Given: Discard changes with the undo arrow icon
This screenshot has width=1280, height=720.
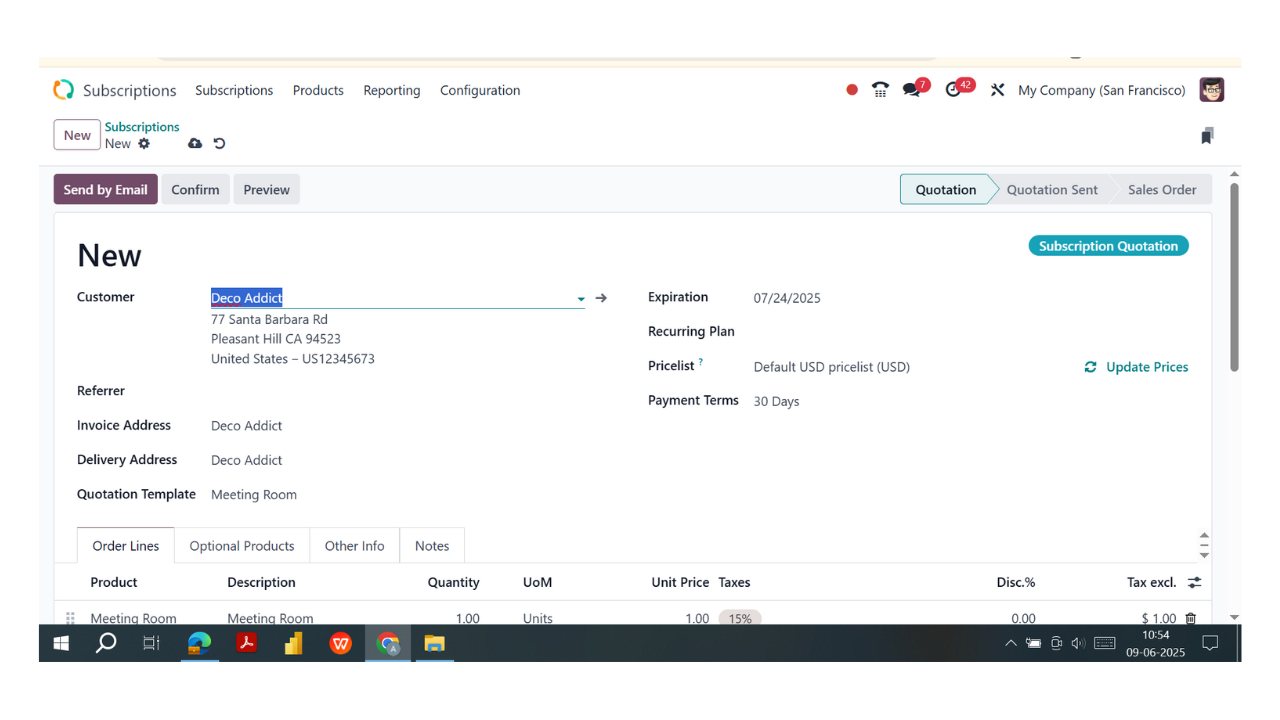Looking at the screenshot, I should click(219, 143).
